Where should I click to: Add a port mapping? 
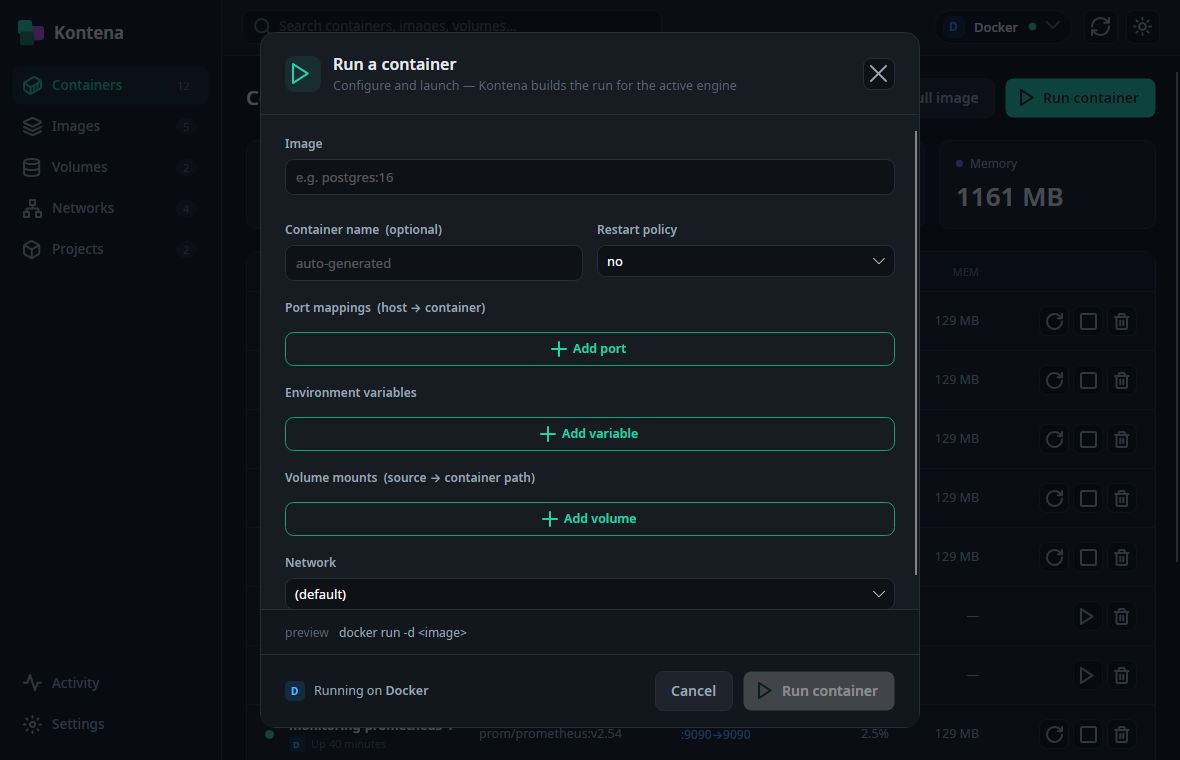589,349
